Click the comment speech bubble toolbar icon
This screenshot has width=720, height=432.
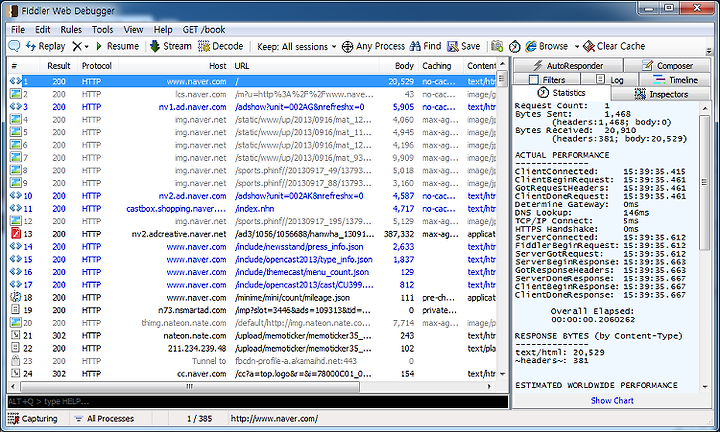point(14,46)
